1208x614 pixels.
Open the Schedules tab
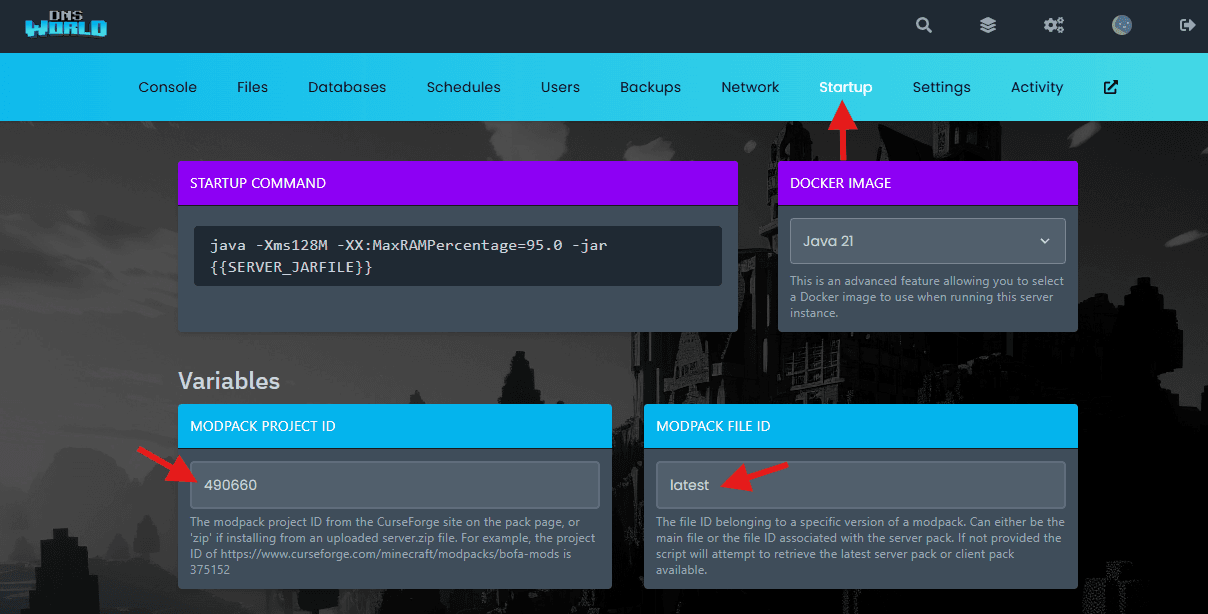tap(463, 87)
